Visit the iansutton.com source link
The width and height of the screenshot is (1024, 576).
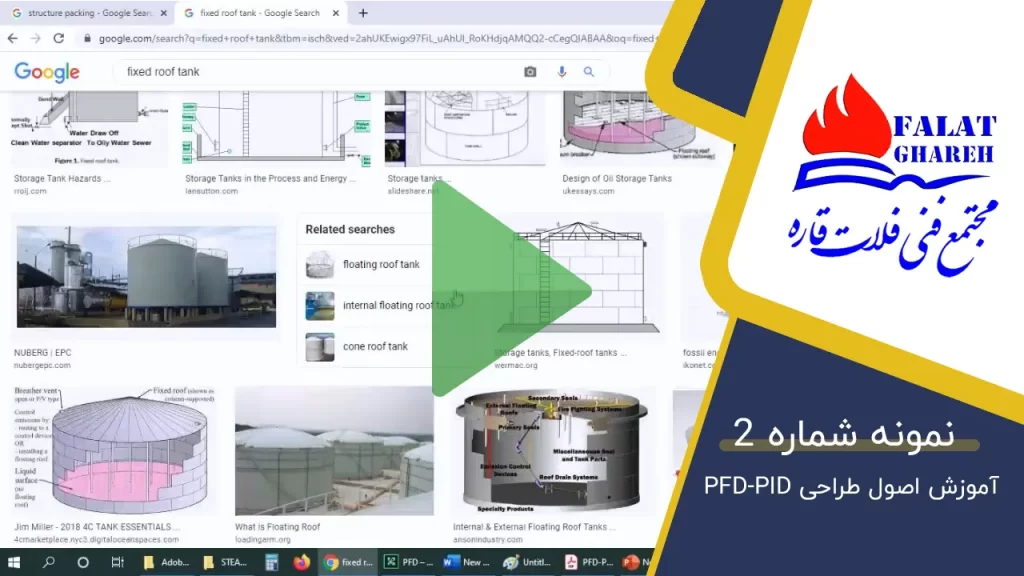[212, 191]
